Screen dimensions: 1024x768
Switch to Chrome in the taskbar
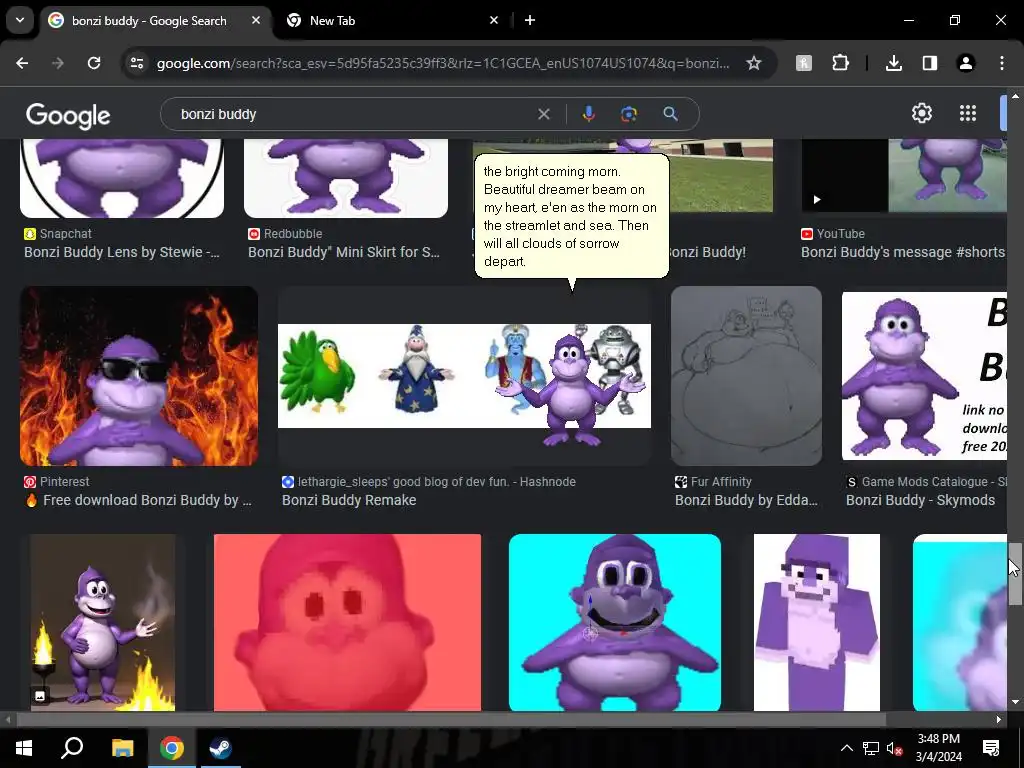172,748
